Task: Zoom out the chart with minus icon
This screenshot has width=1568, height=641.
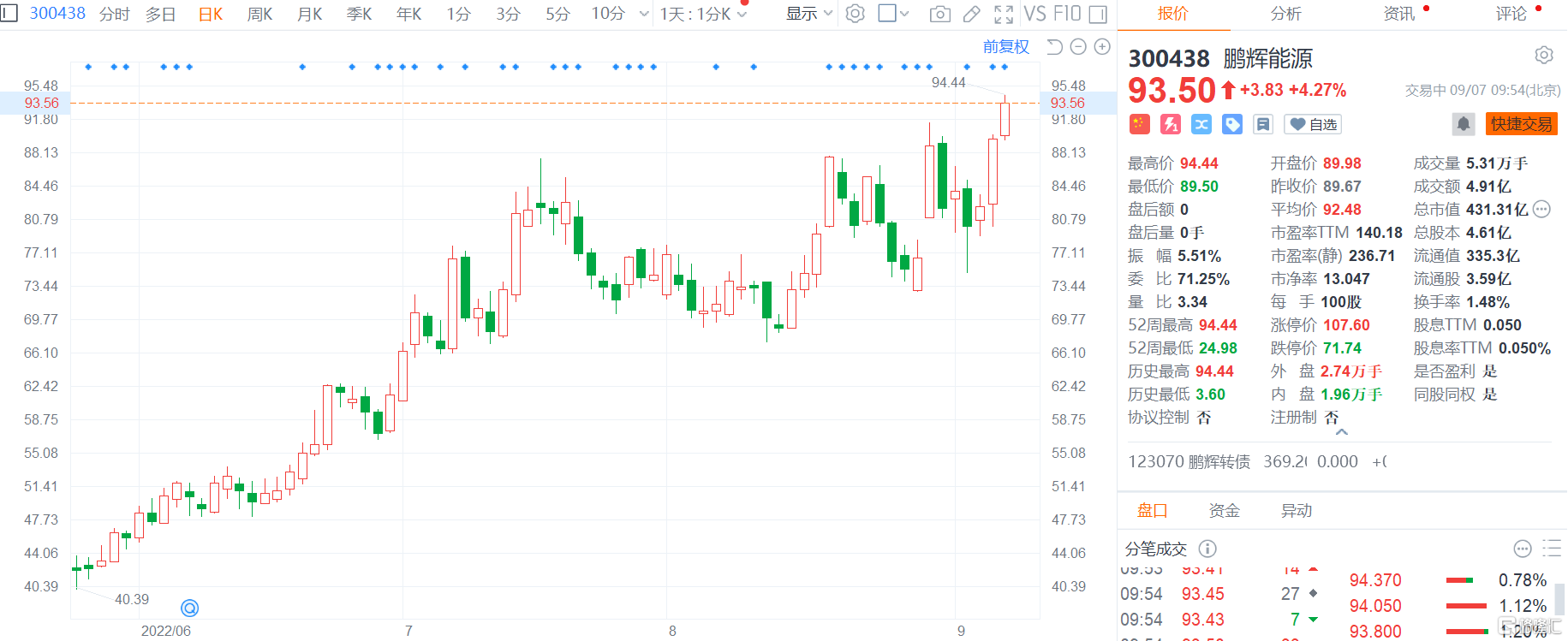Action: (1079, 47)
